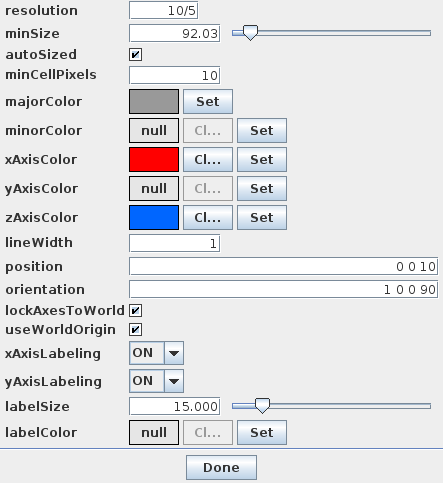
Task: Click the minSize slider handle
Action: pyautogui.click(x=250, y=33)
